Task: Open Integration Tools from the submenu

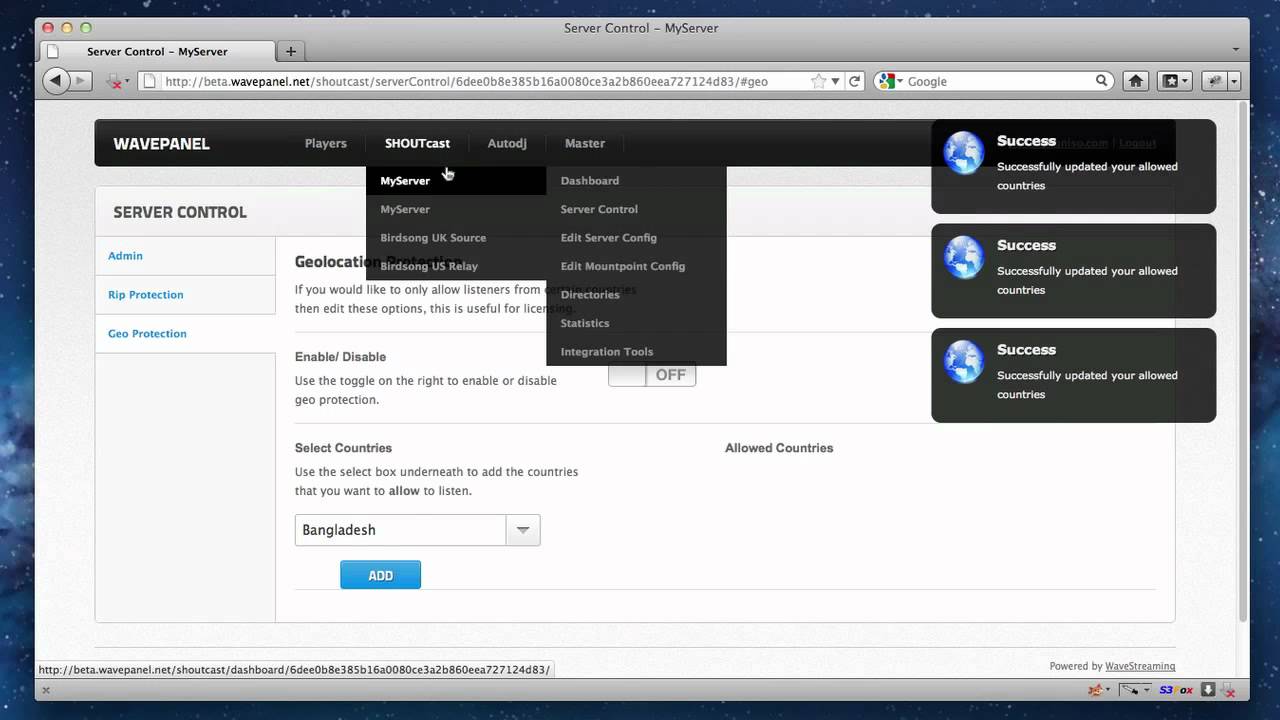Action: 636,351
